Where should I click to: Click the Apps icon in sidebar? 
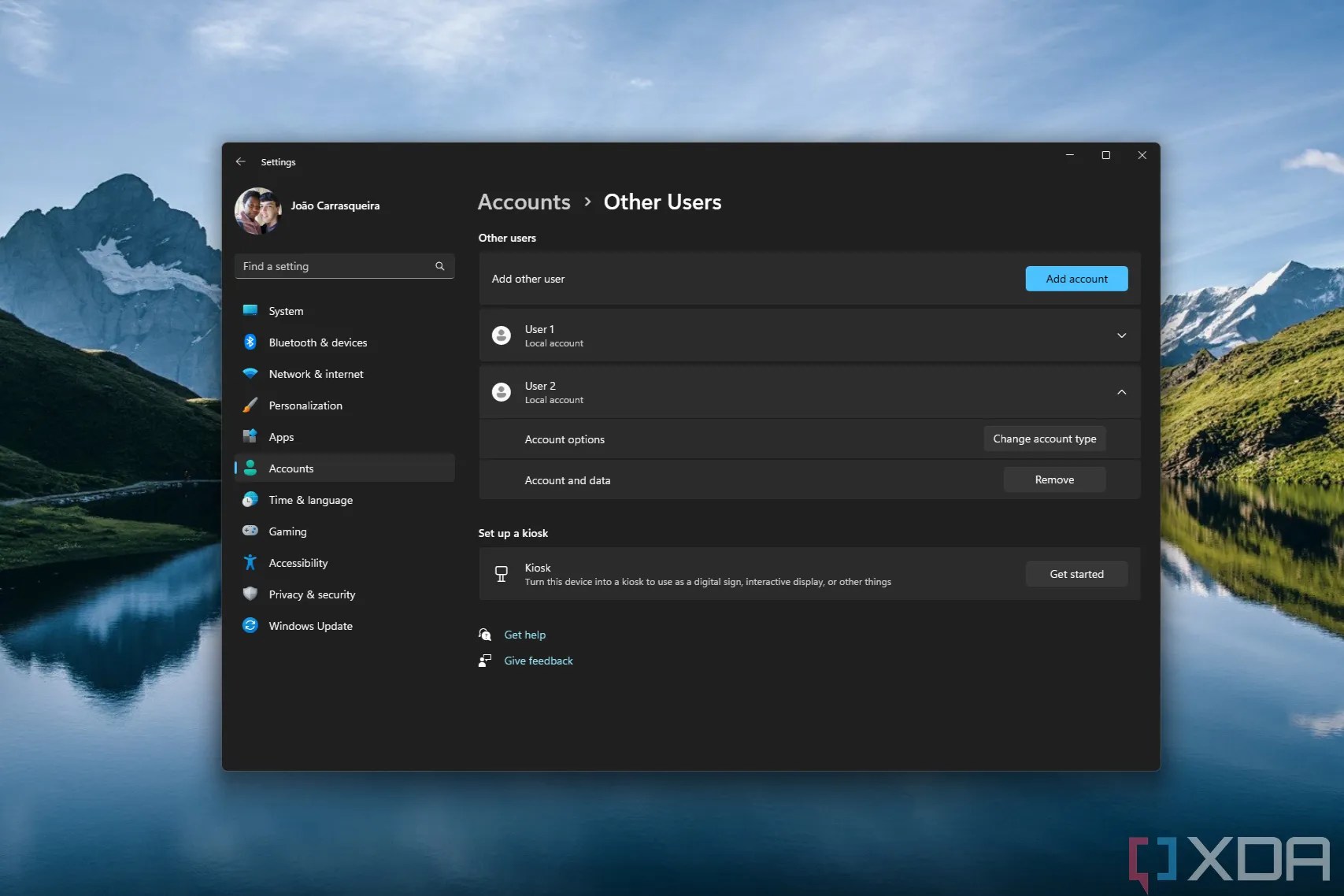(x=250, y=436)
